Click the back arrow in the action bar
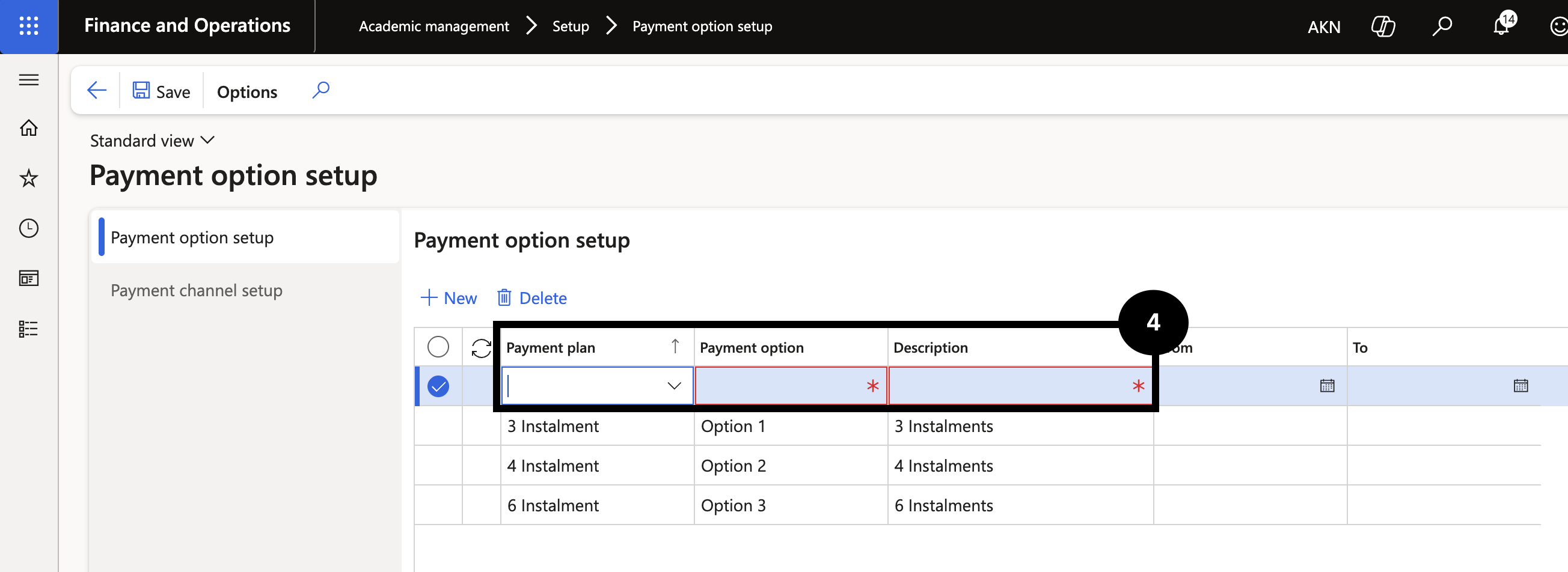This screenshot has height=572, width=1568. pos(97,91)
